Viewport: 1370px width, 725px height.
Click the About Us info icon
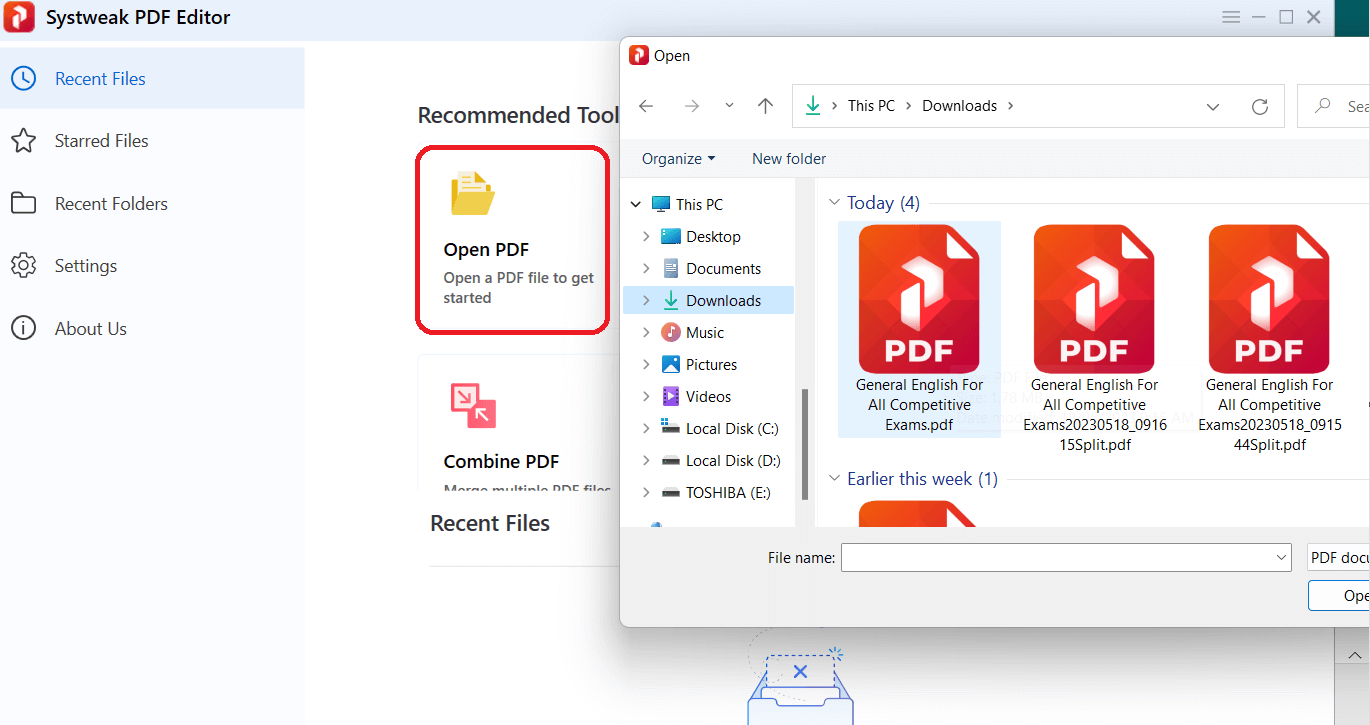coord(23,328)
